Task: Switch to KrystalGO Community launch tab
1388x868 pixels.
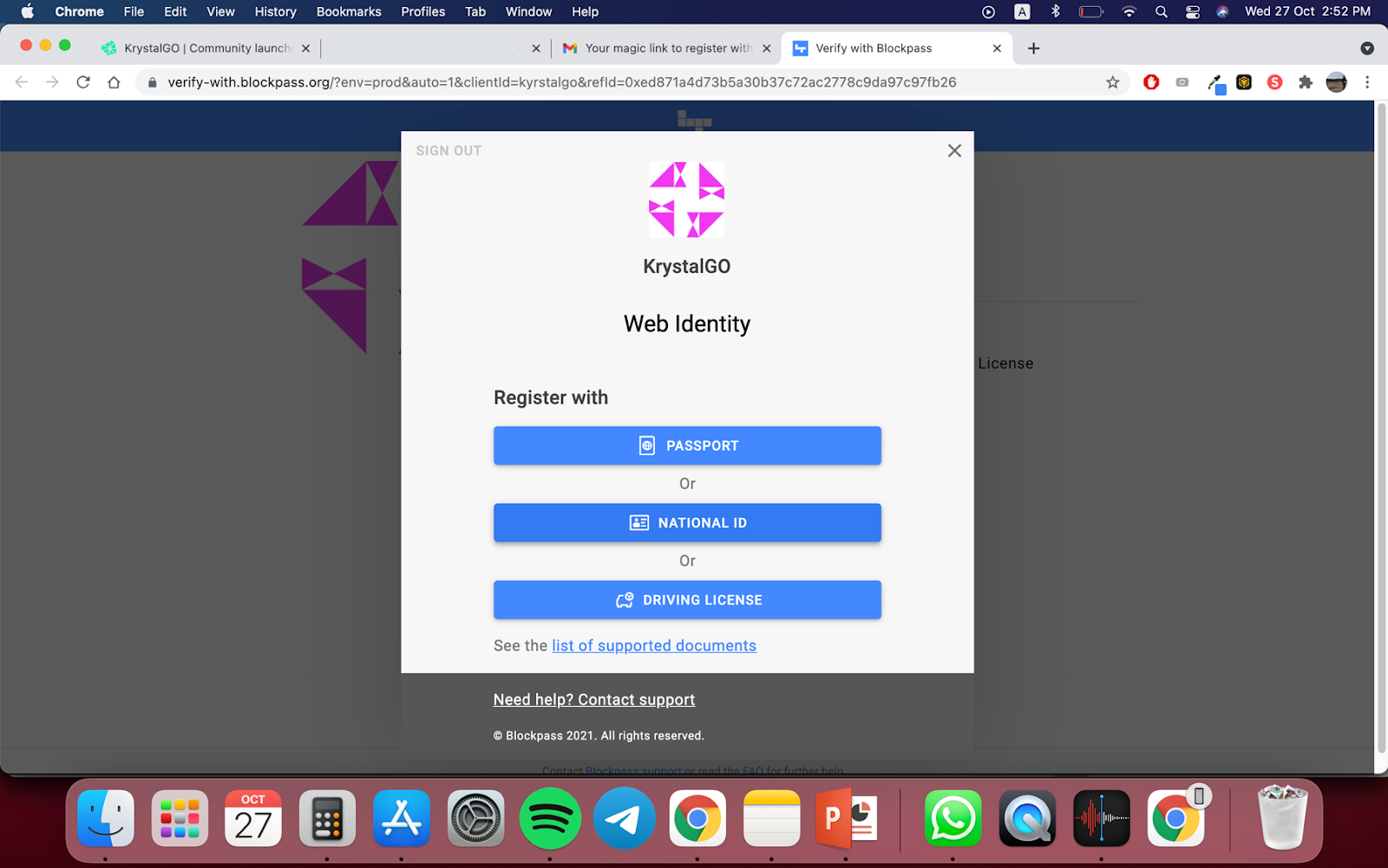Action: (206, 49)
